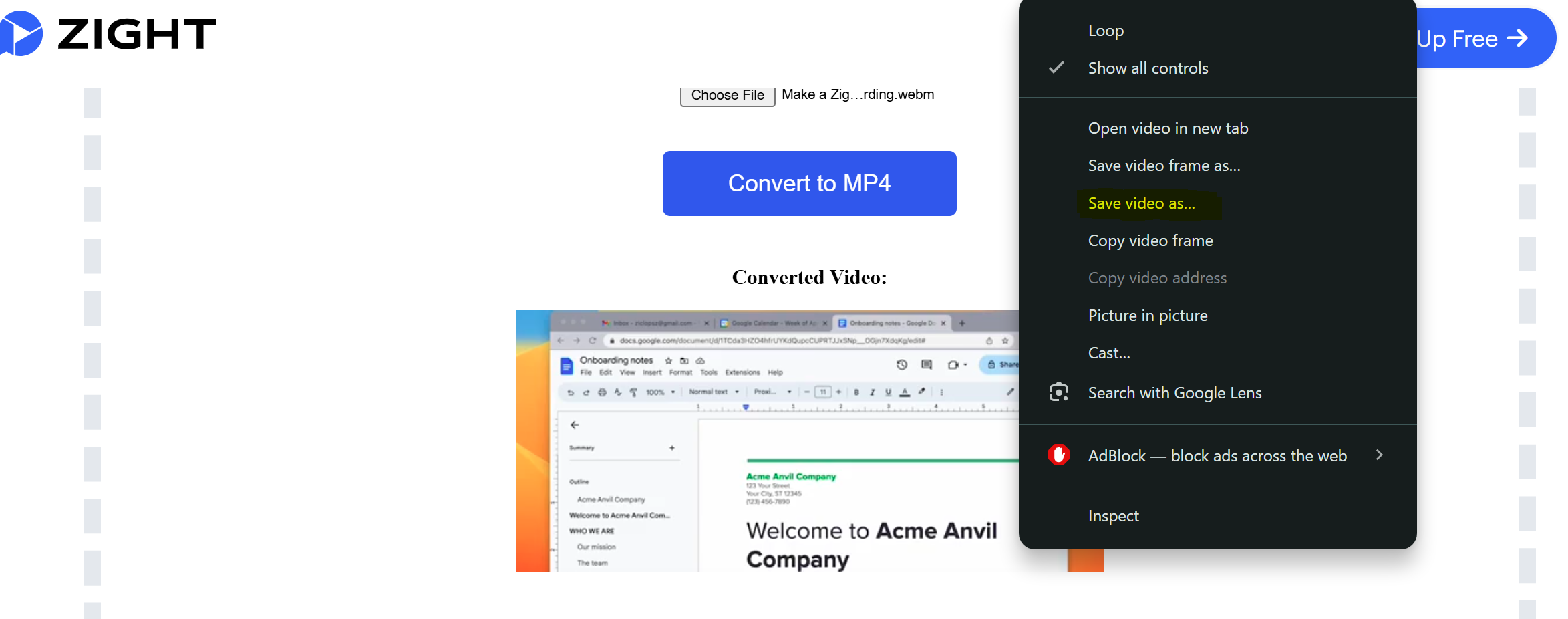Screen dimensions: 1568x619
Task: Toggle Show all controls option
Action: tap(1217, 68)
